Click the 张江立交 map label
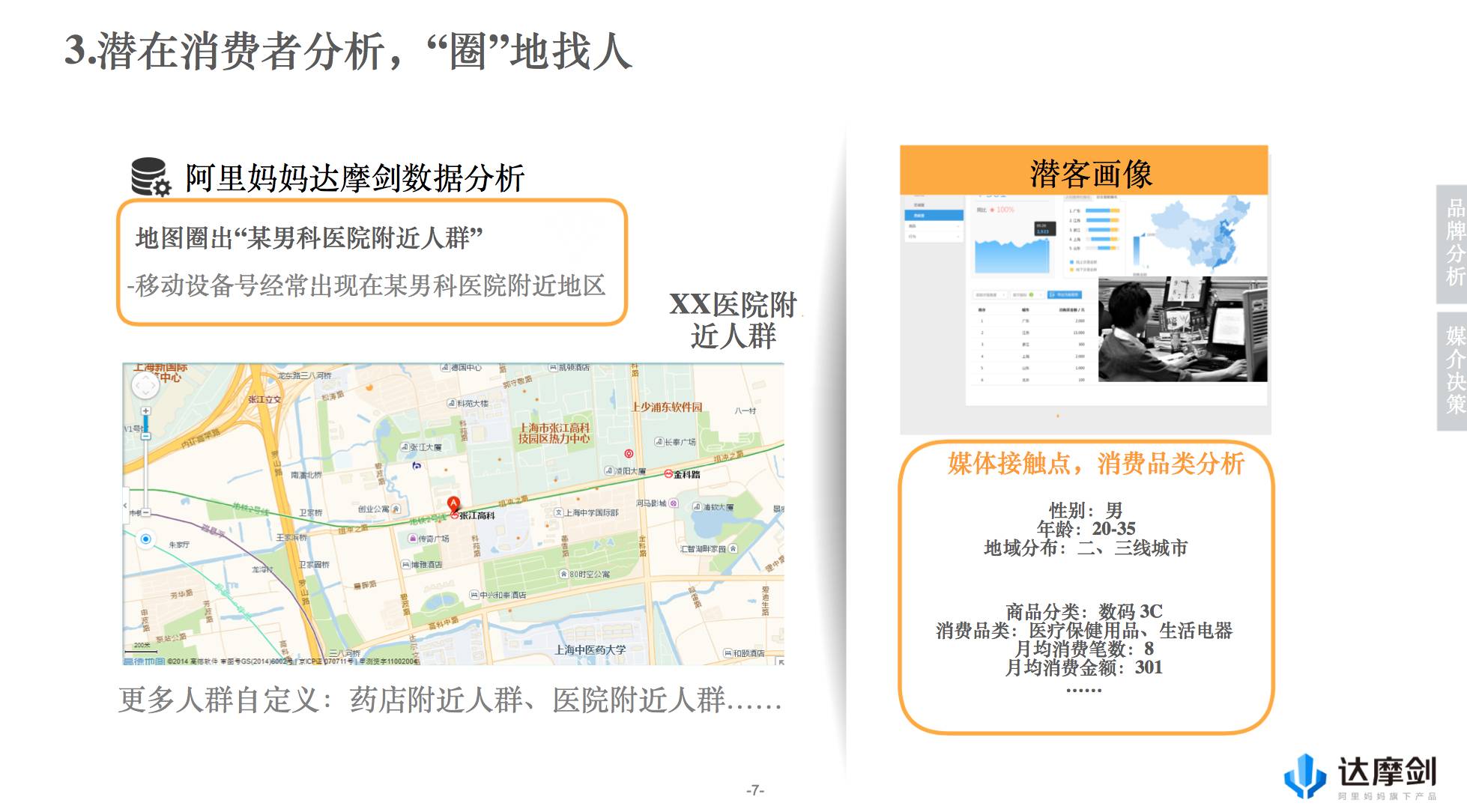 point(264,399)
